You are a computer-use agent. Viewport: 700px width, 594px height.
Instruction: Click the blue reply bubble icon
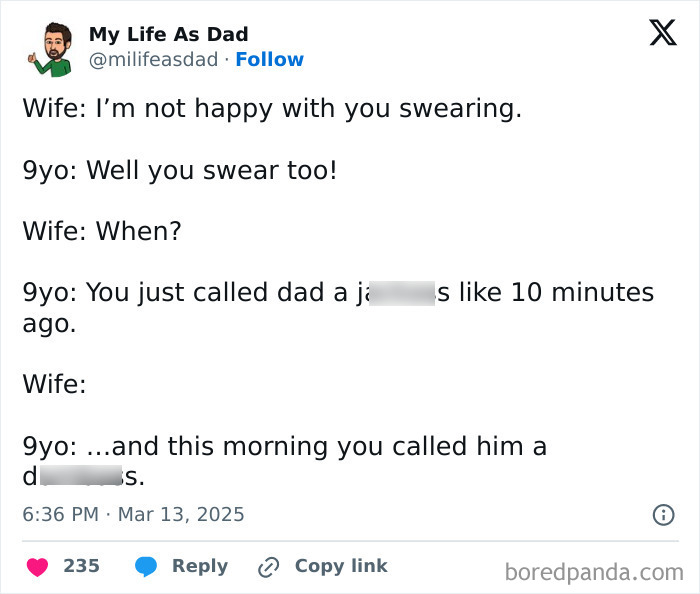[146, 566]
